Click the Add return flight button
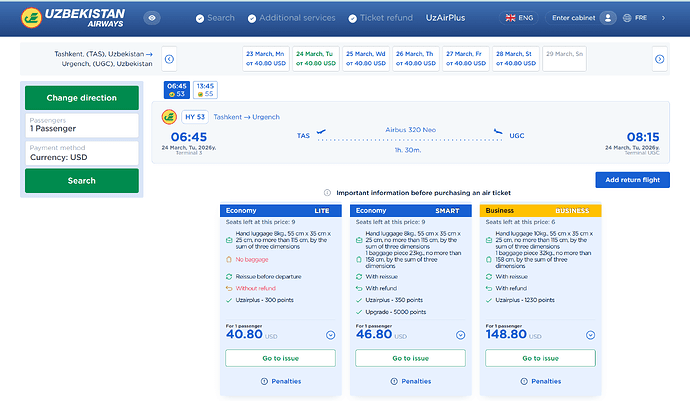Screen dimensions: 690x401 [x=632, y=180]
